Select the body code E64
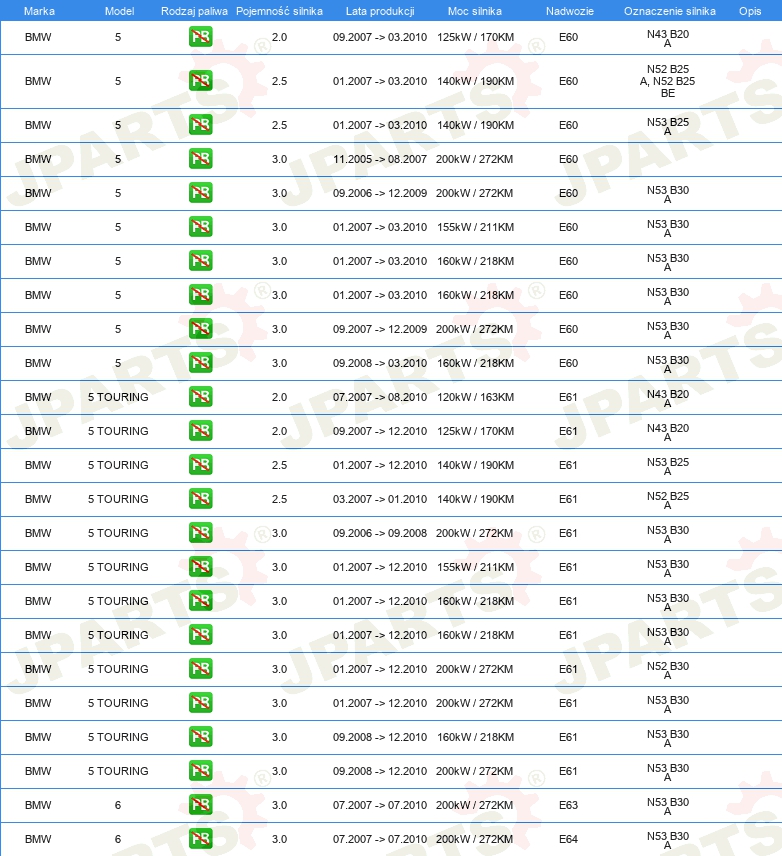Viewport: 782px width, 856px height. 568,839
